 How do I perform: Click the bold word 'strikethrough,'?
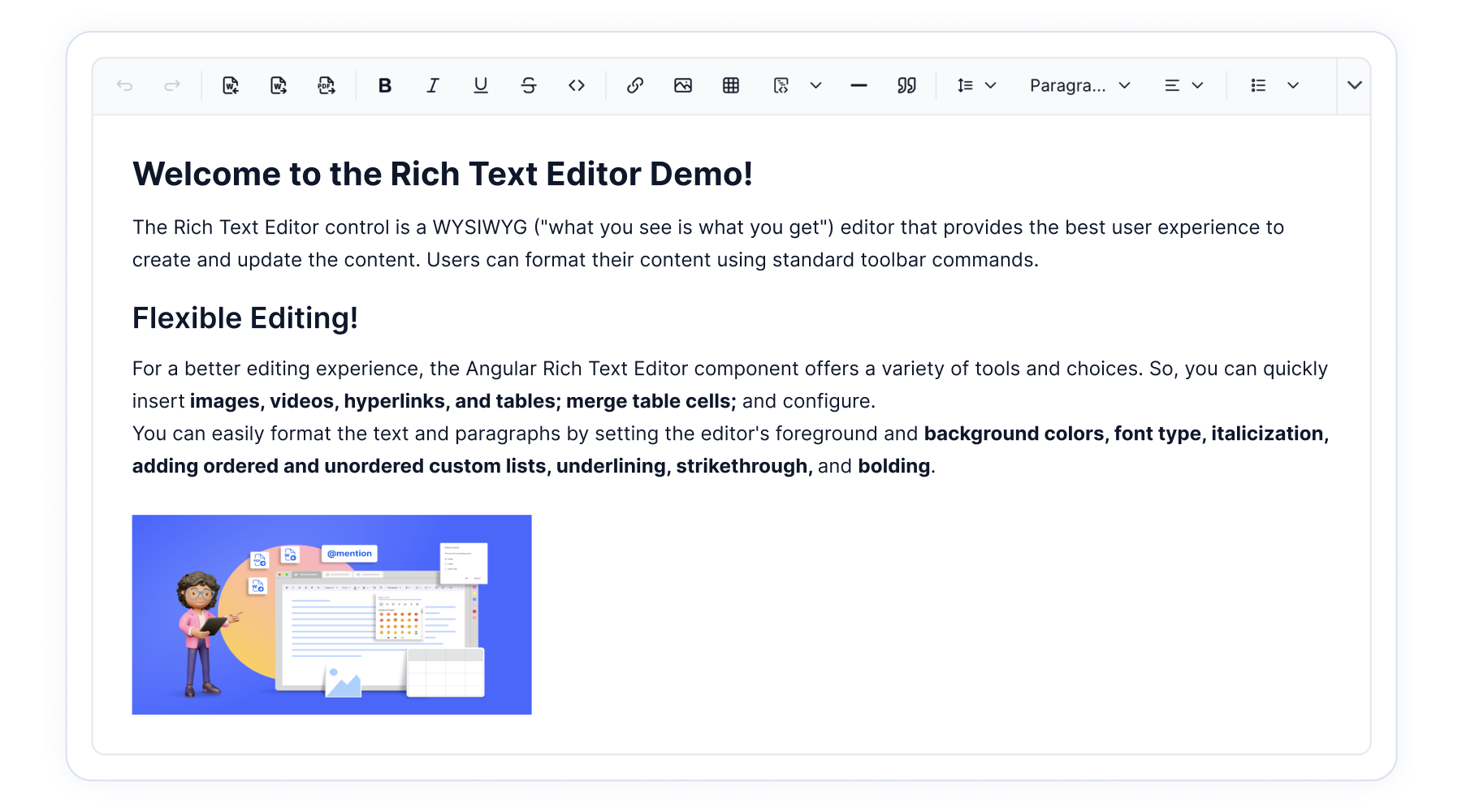(x=744, y=466)
